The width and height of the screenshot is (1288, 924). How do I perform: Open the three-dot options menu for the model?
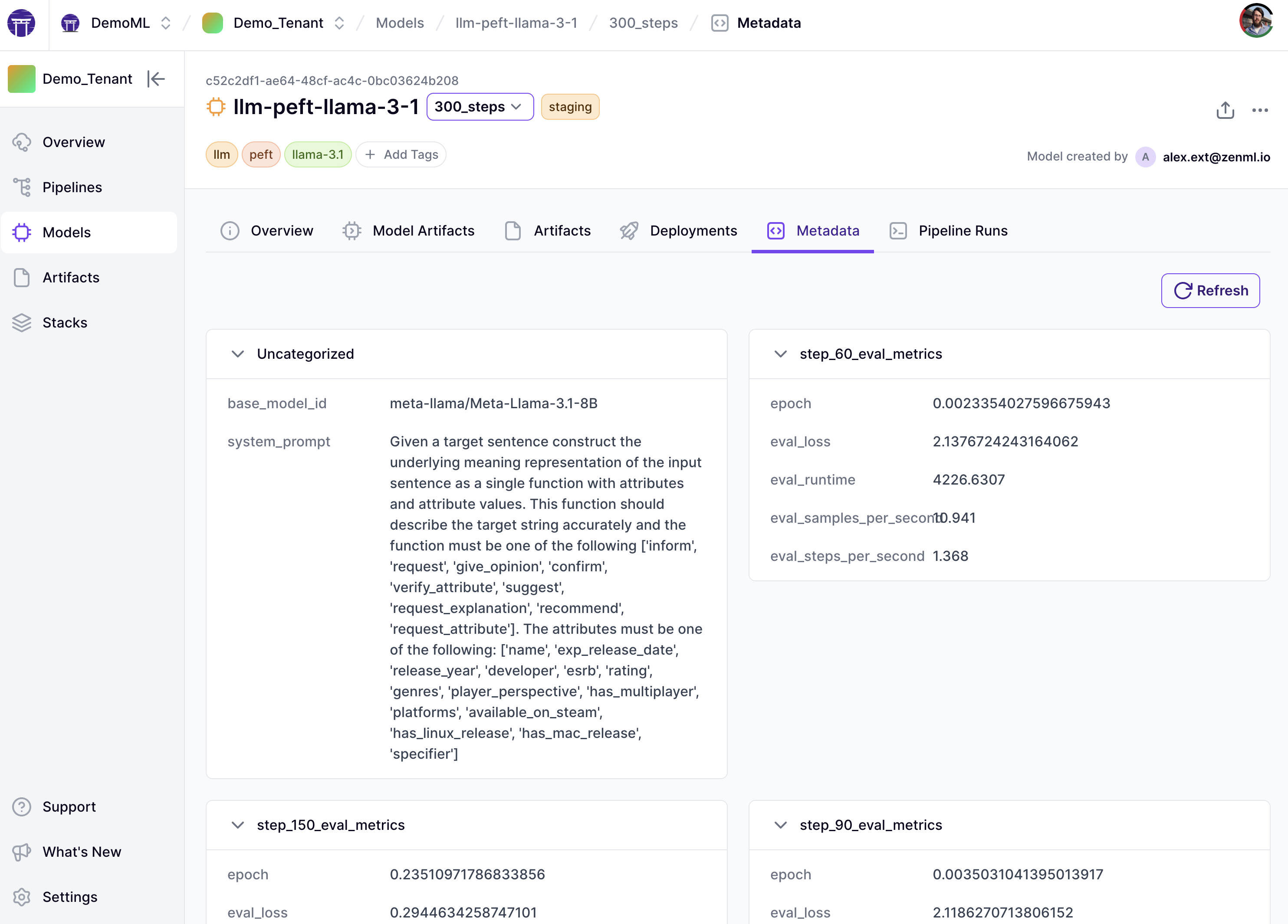tap(1261, 110)
